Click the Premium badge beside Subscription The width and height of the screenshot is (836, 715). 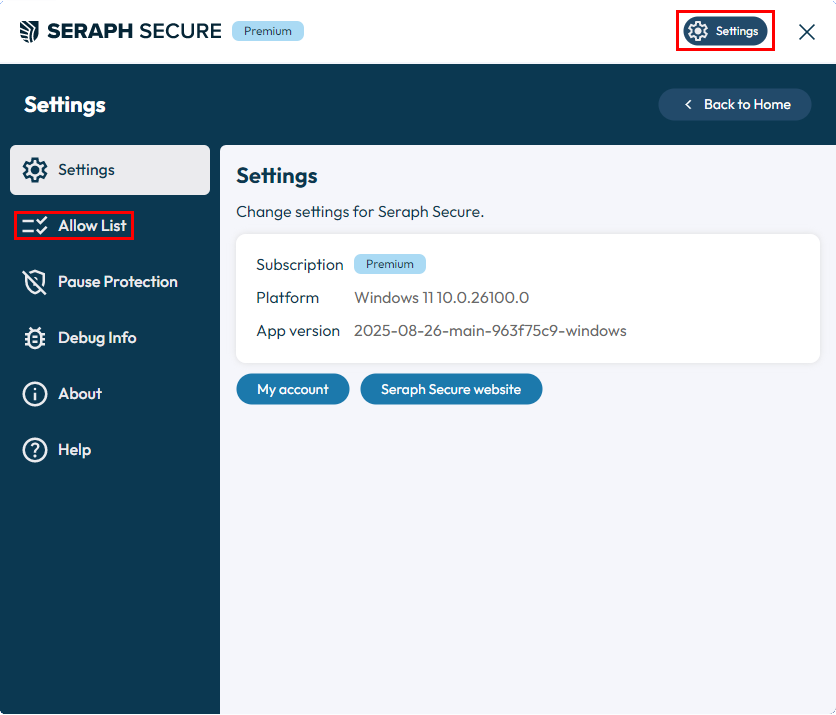pos(390,264)
